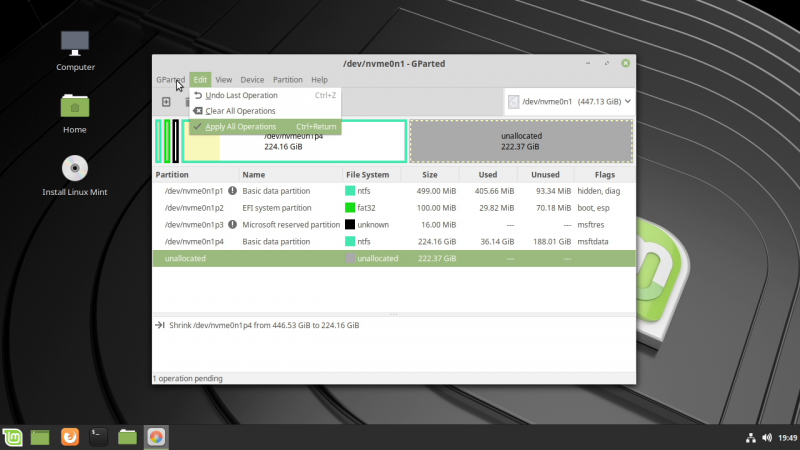The width and height of the screenshot is (800, 450).
Task: Click the '1 operation pending' status text
Action: pyautogui.click(x=188, y=379)
